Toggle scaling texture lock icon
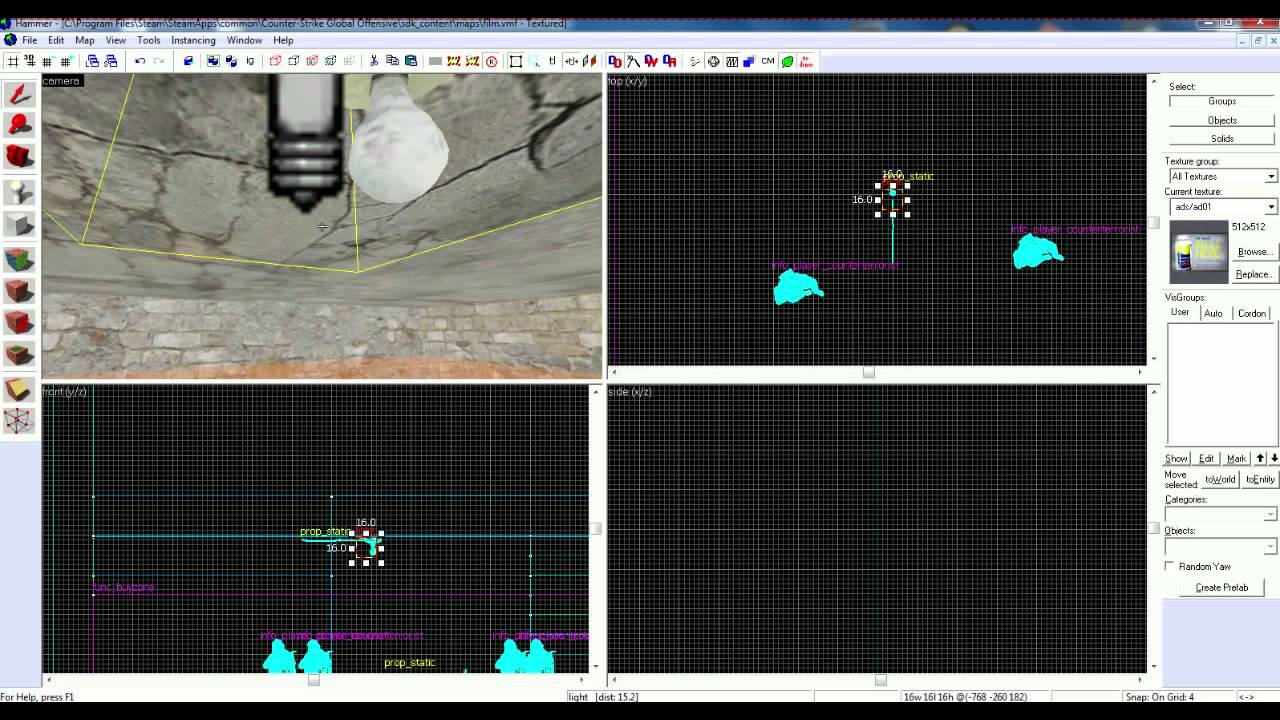 click(571, 61)
